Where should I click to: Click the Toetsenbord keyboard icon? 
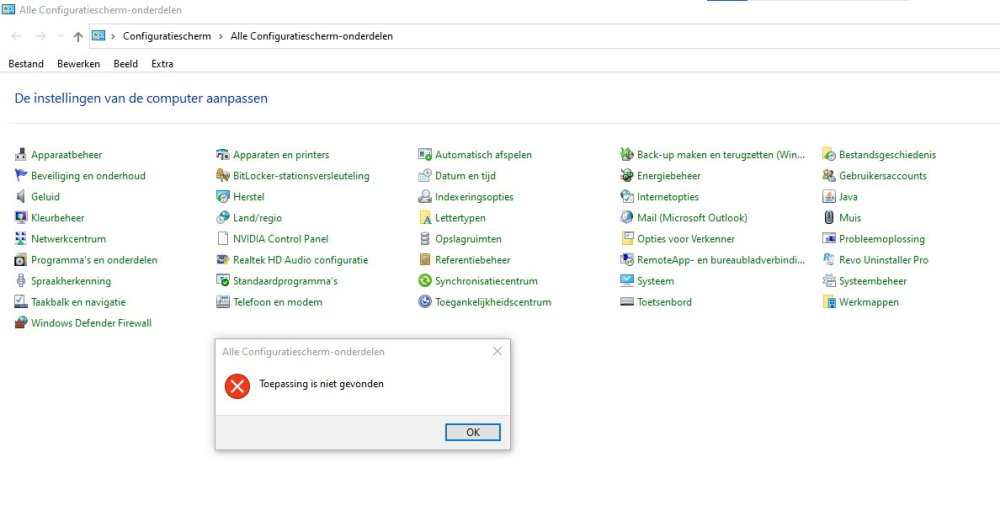click(626, 302)
